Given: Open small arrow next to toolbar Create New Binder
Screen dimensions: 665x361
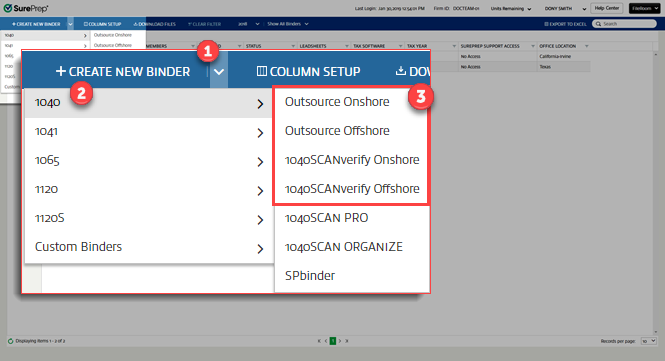Looking at the screenshot, I should coord(70,24).
